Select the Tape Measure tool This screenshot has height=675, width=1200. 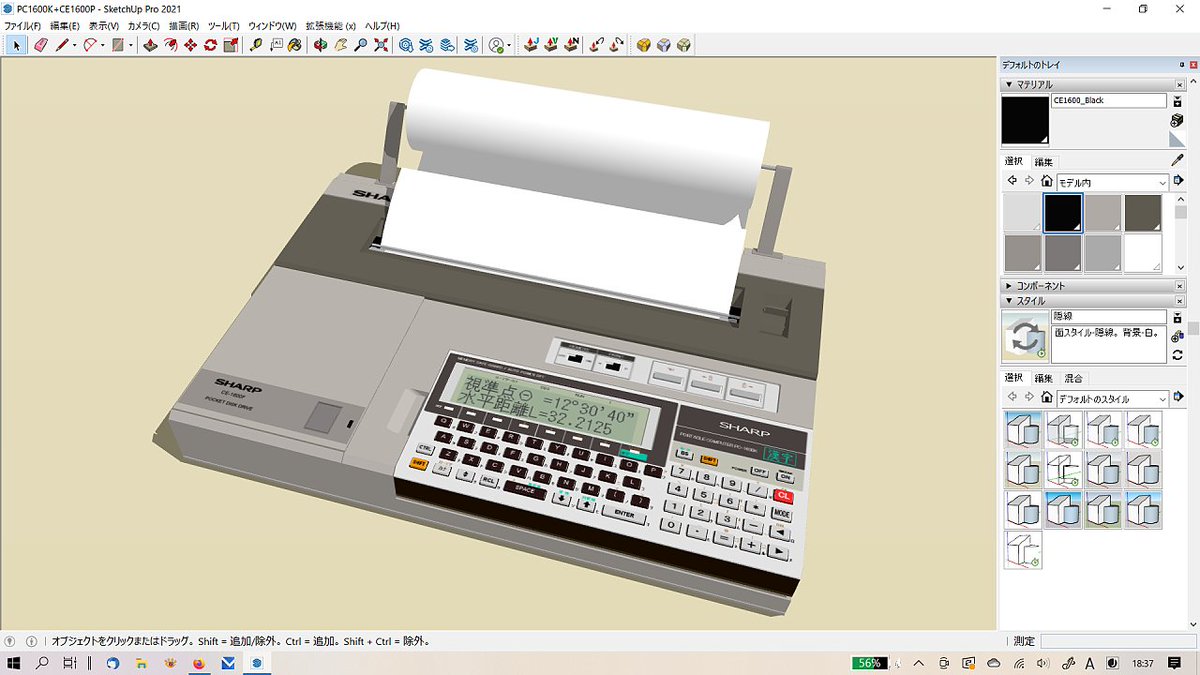257,45
